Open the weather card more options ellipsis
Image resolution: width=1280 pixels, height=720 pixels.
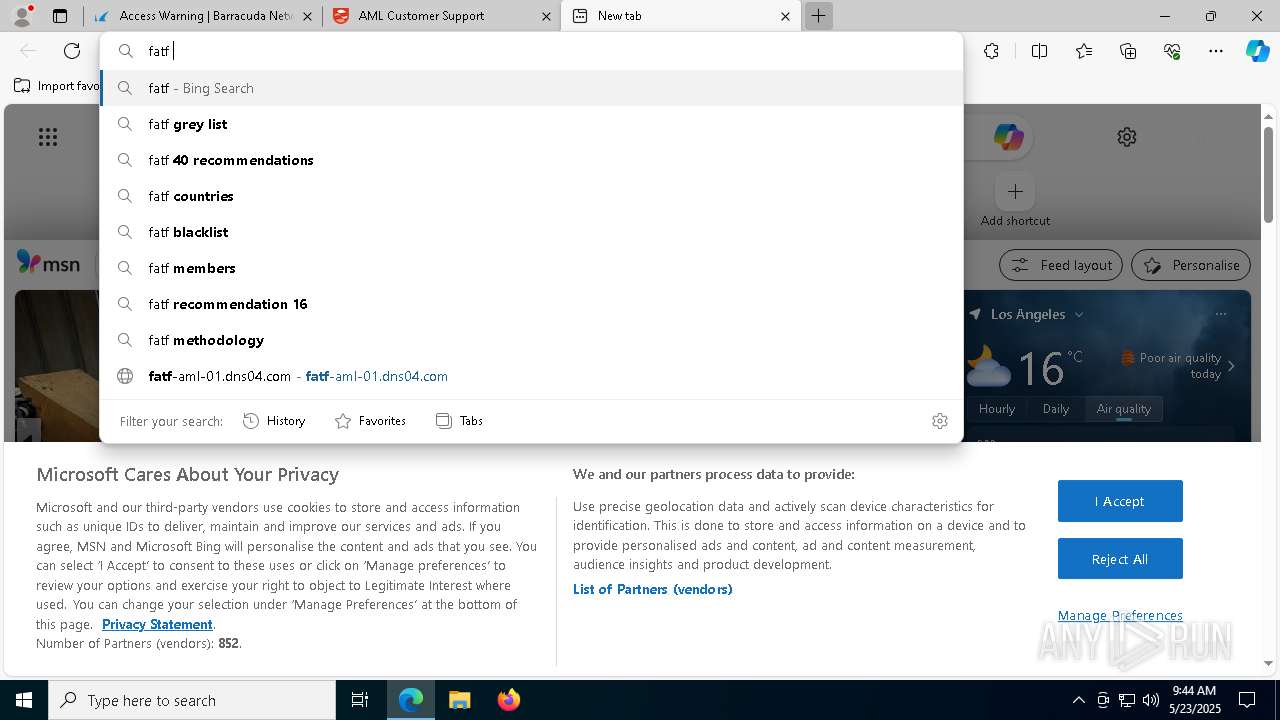tap(1221, 314)
